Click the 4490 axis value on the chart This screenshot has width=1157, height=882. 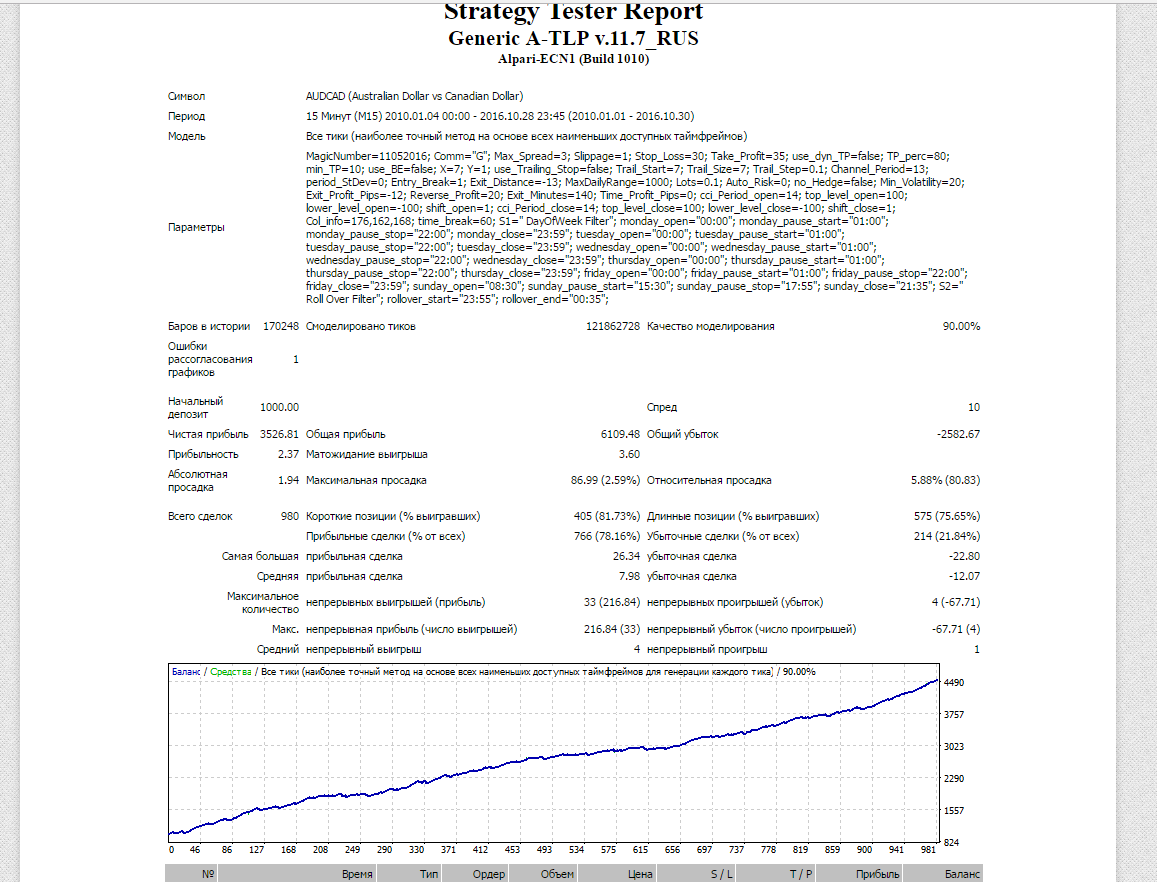coord(954,683)
